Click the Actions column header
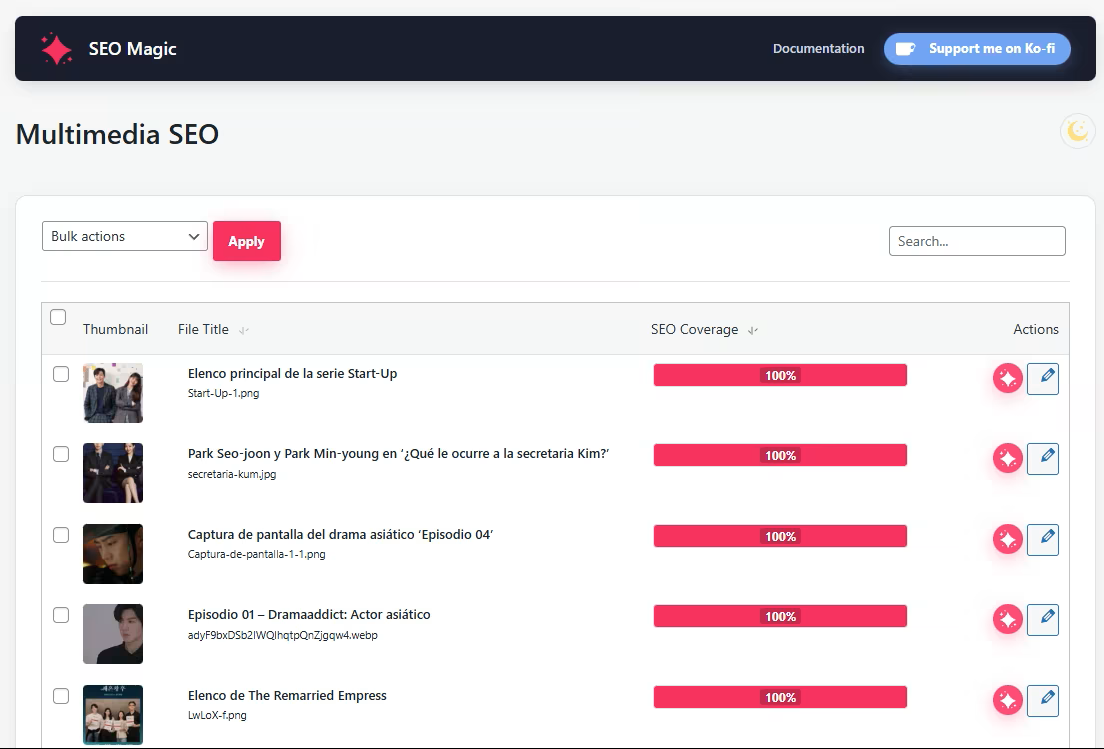Viewport: 1104px width, 749px height. [x=1036, y=329]
